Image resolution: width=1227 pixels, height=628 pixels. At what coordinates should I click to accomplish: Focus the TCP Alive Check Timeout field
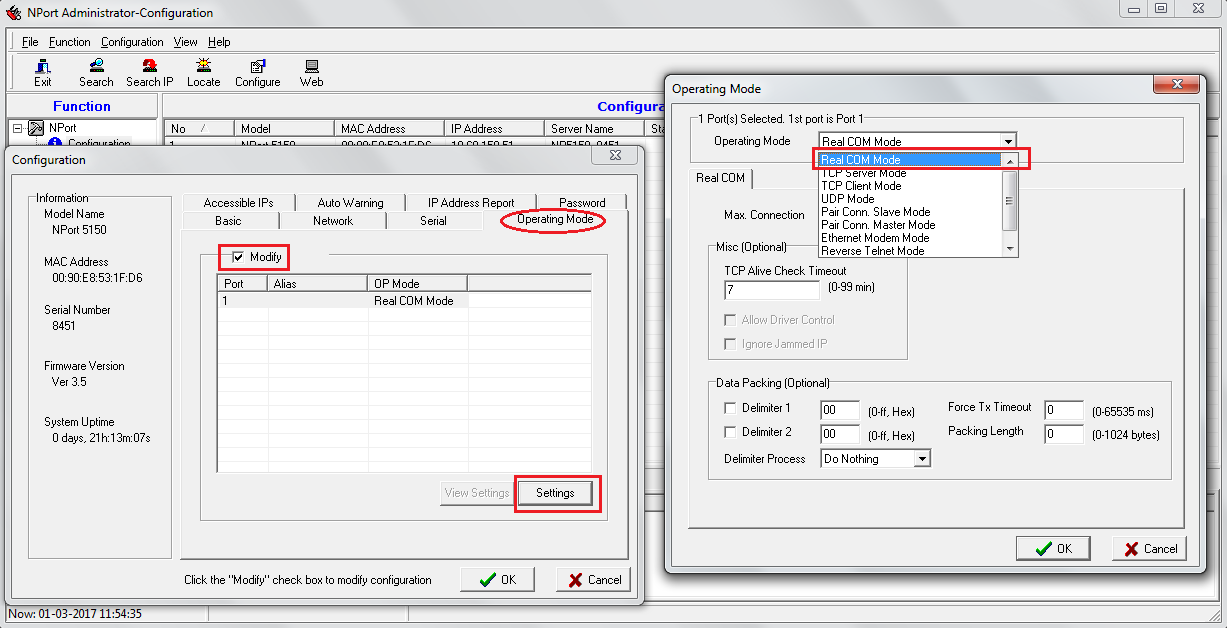(x=772, y=289)
